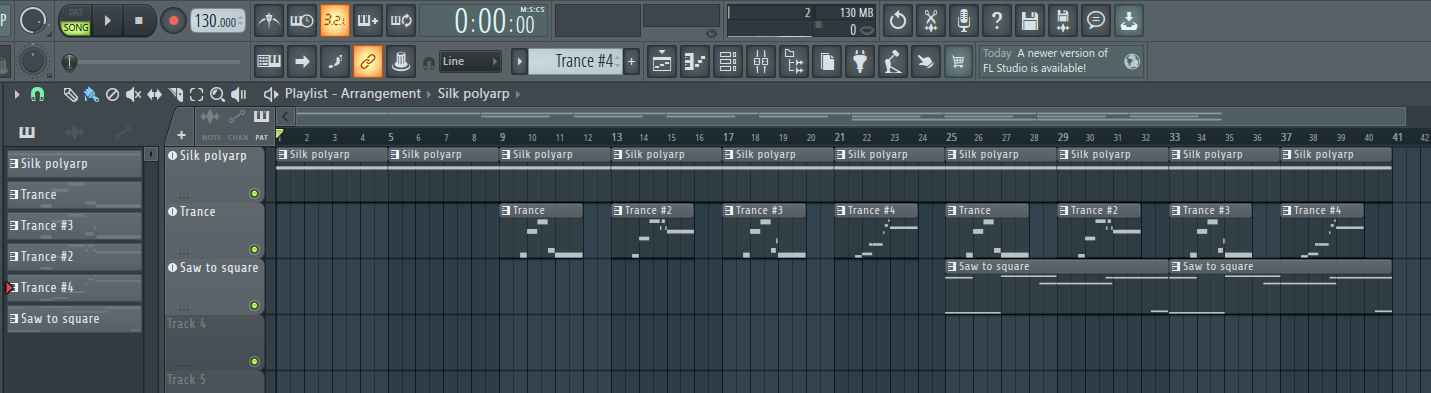Screen dimensions: 1431x393
Task: Select the Playback speaker tool
Action: [239, 94]
